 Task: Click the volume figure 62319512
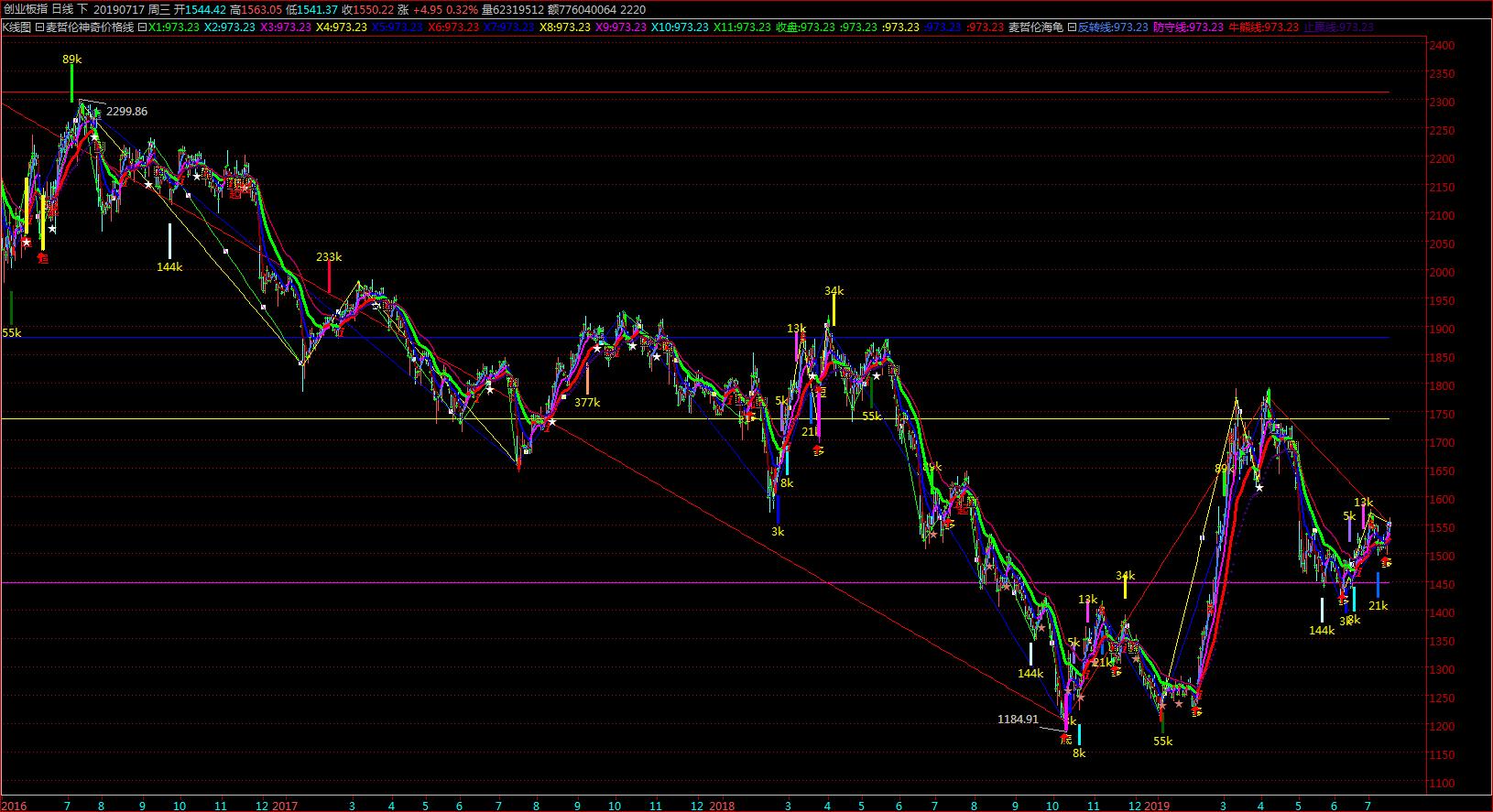[x=518, y=9]
